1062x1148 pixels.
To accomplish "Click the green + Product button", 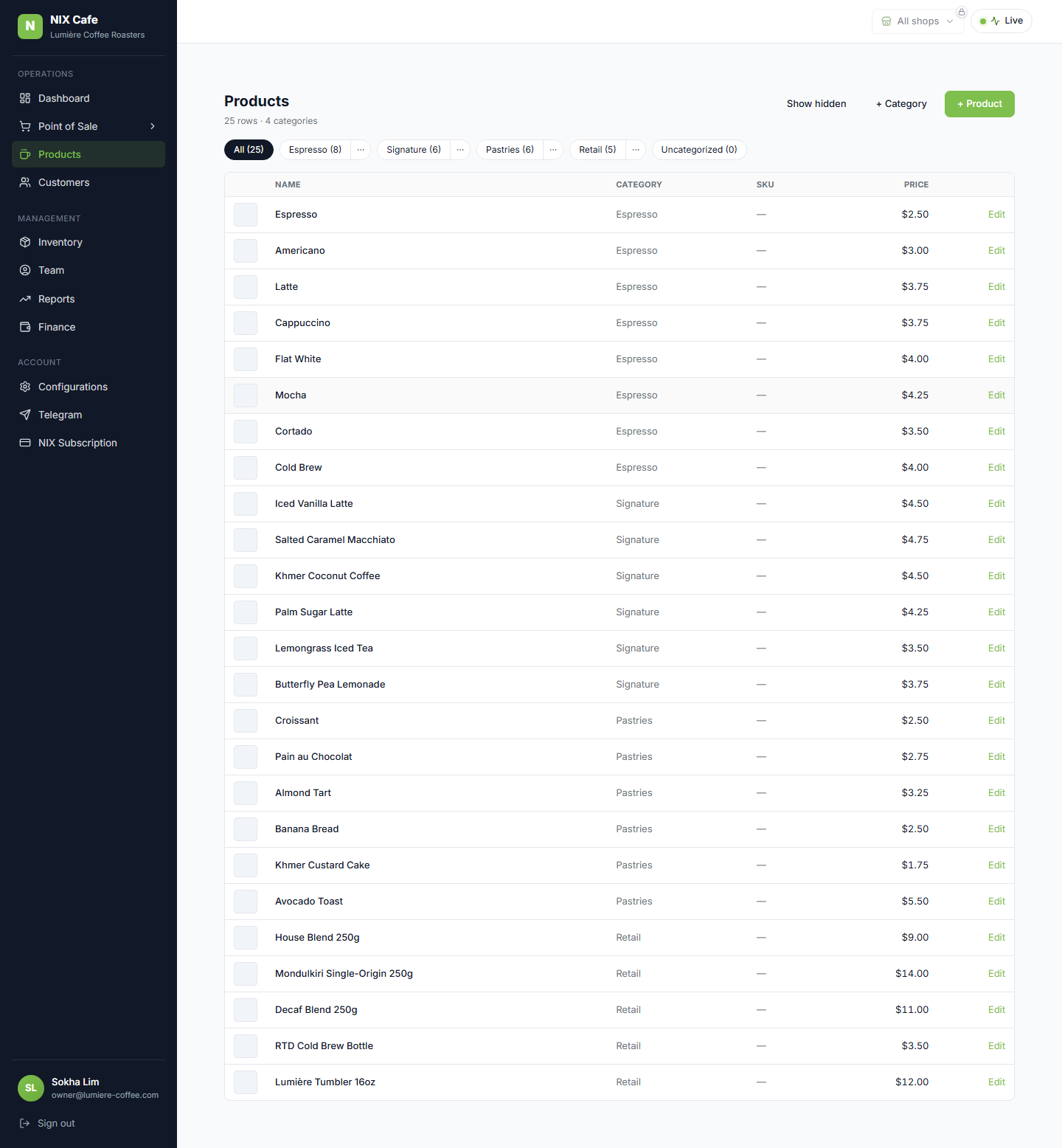I will [979, 104].
